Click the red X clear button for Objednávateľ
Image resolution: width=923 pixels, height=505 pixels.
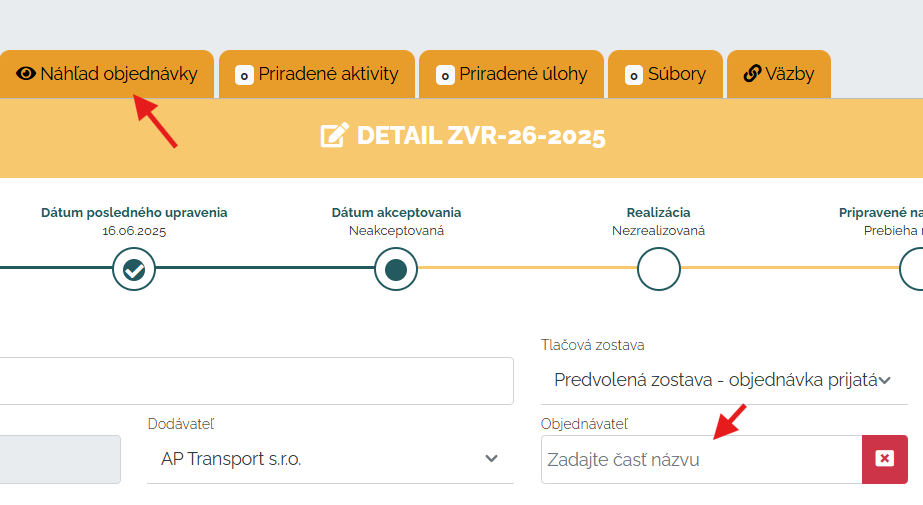885,459
